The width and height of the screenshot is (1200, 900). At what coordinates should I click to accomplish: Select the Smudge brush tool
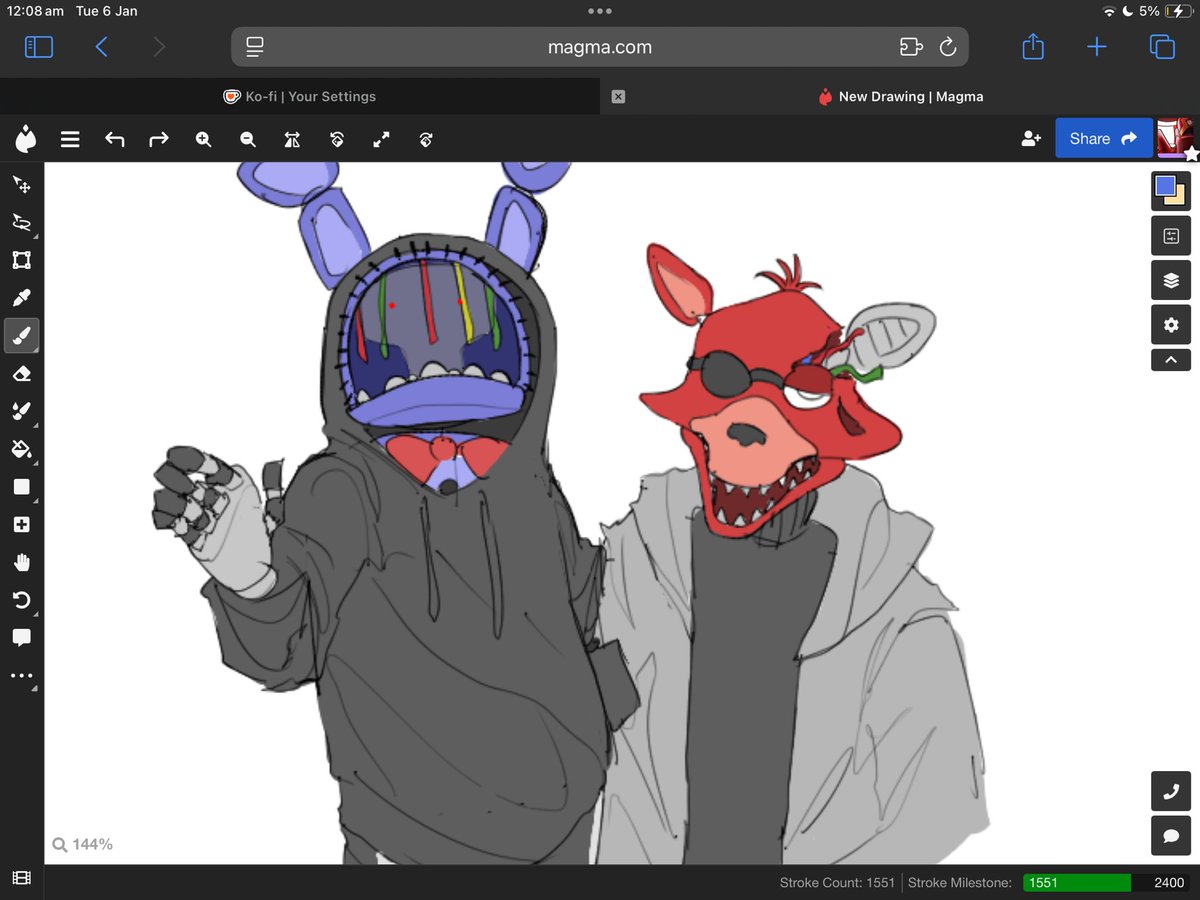pos(21,411)
